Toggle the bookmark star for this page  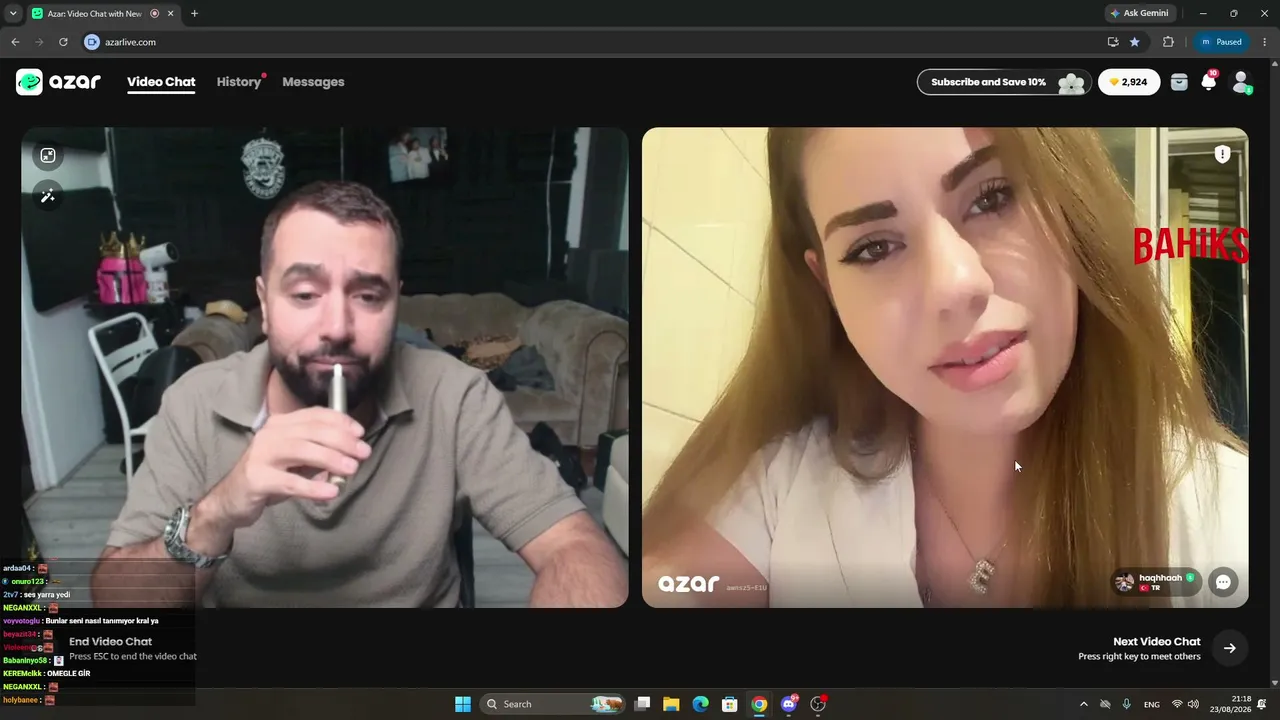(1134, 42)
